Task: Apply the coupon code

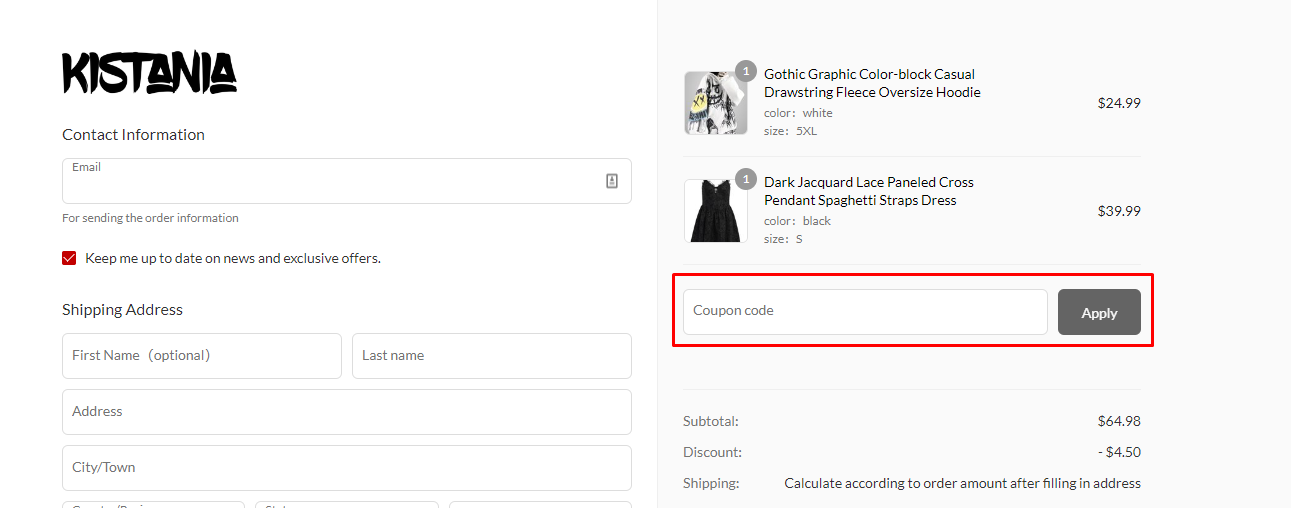Action: (x=1099, y=312)
